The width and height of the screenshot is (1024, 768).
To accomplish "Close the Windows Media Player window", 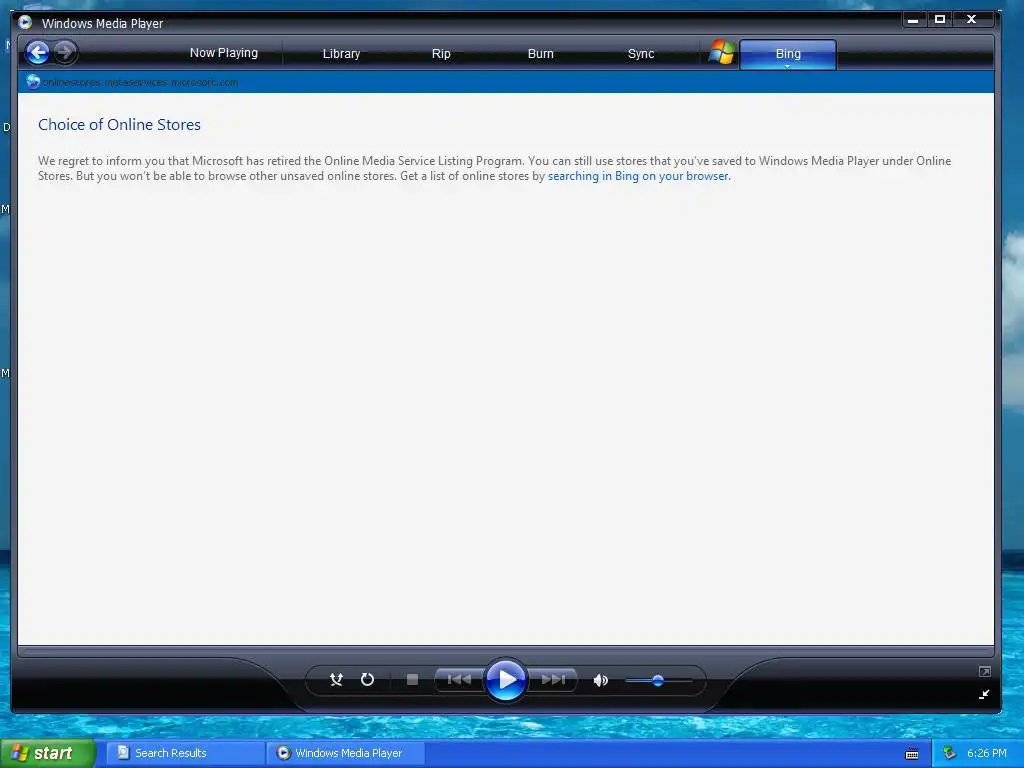I will coord(972,20).
